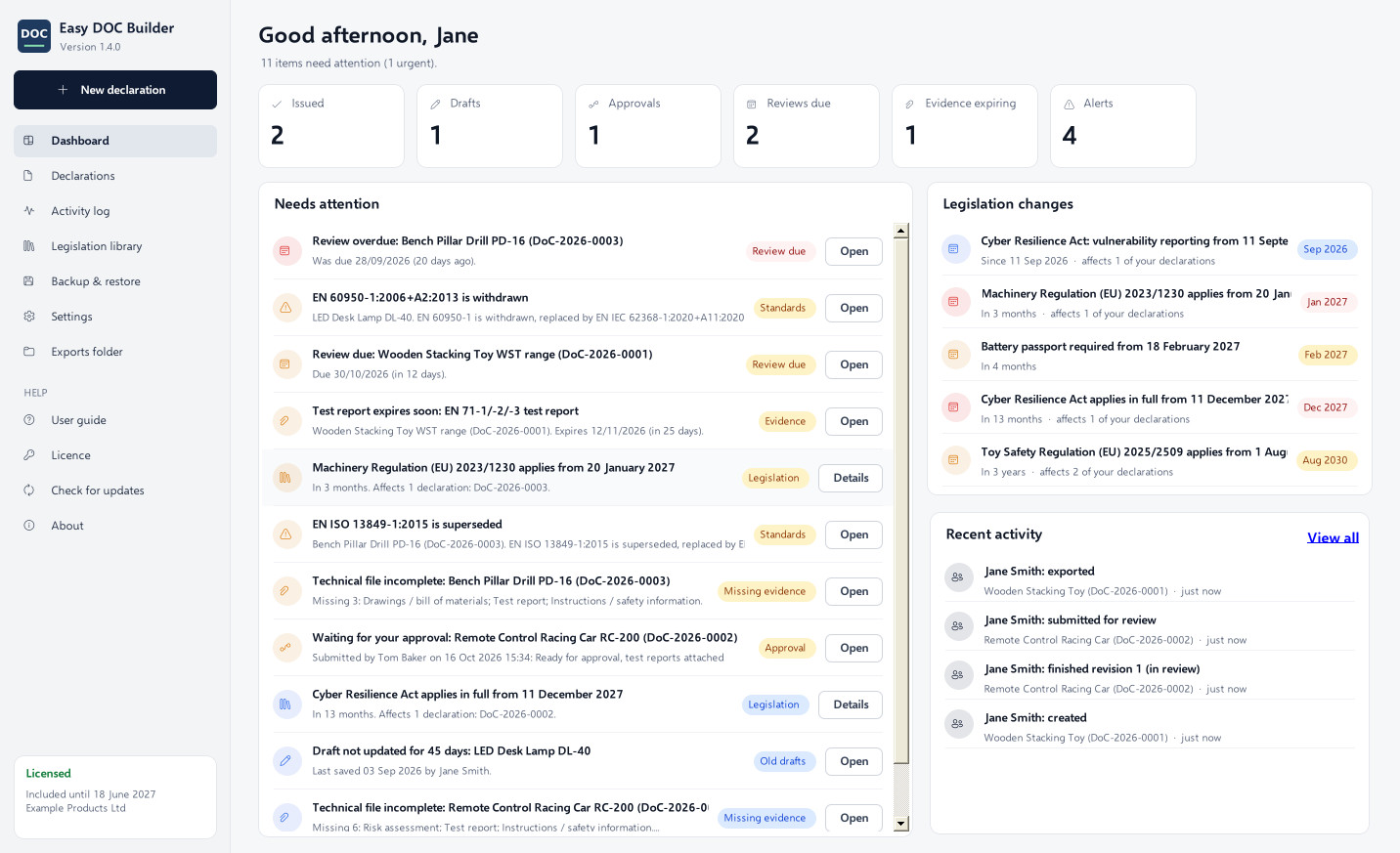Open the Exports folder icon
1400x853 pixels.
[x=29, y=352]
